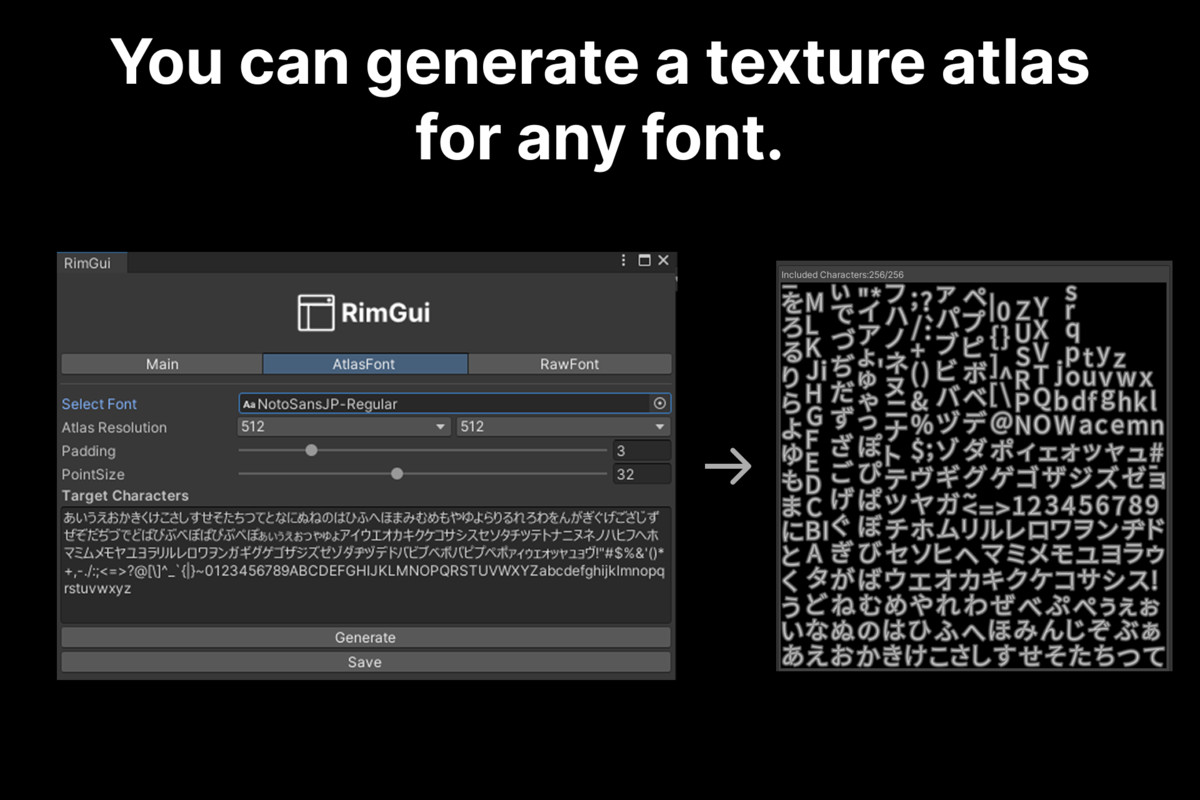
Task: Select the RimGui window title tab
Action: pyautogui.click(x=92, y=263)
